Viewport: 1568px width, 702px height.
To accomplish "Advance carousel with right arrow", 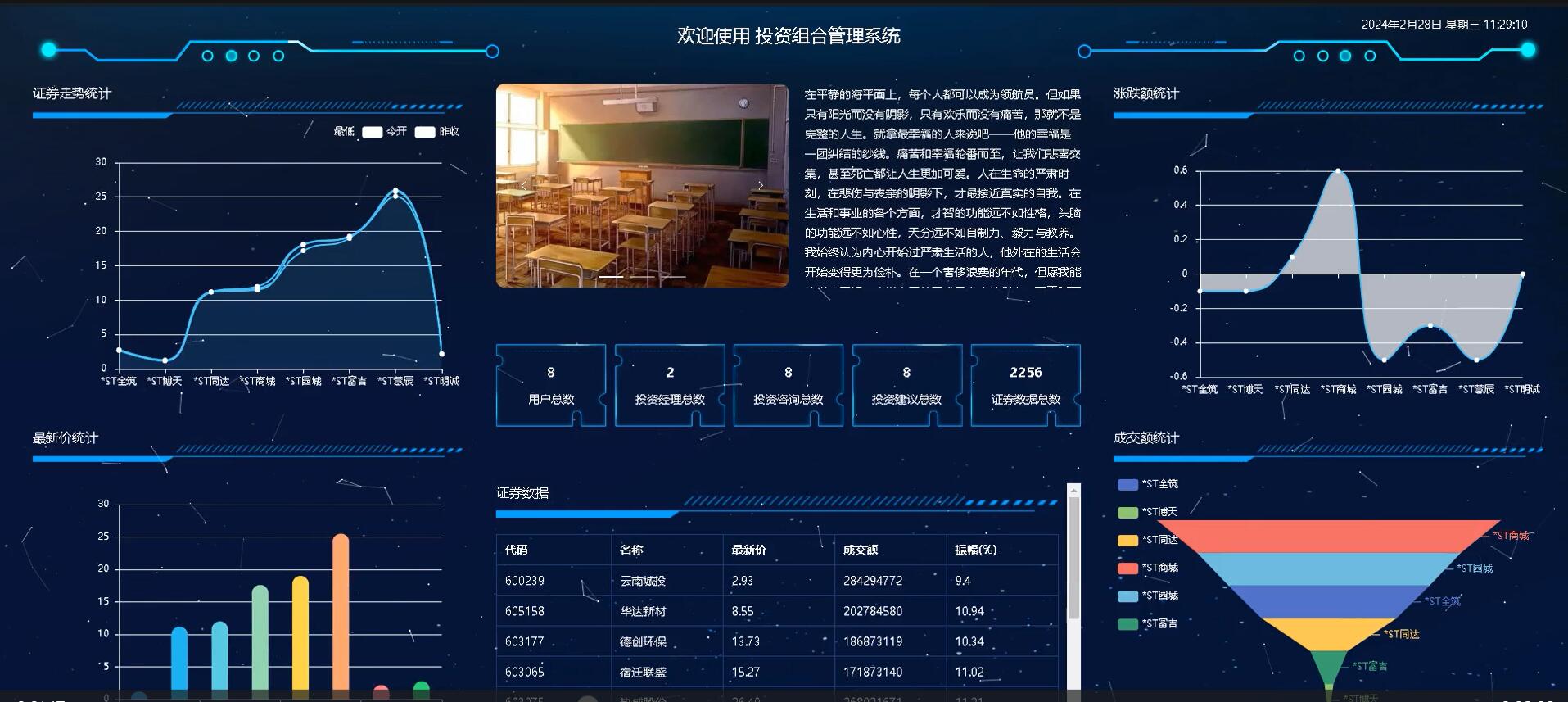I will [x=761, y=186].
